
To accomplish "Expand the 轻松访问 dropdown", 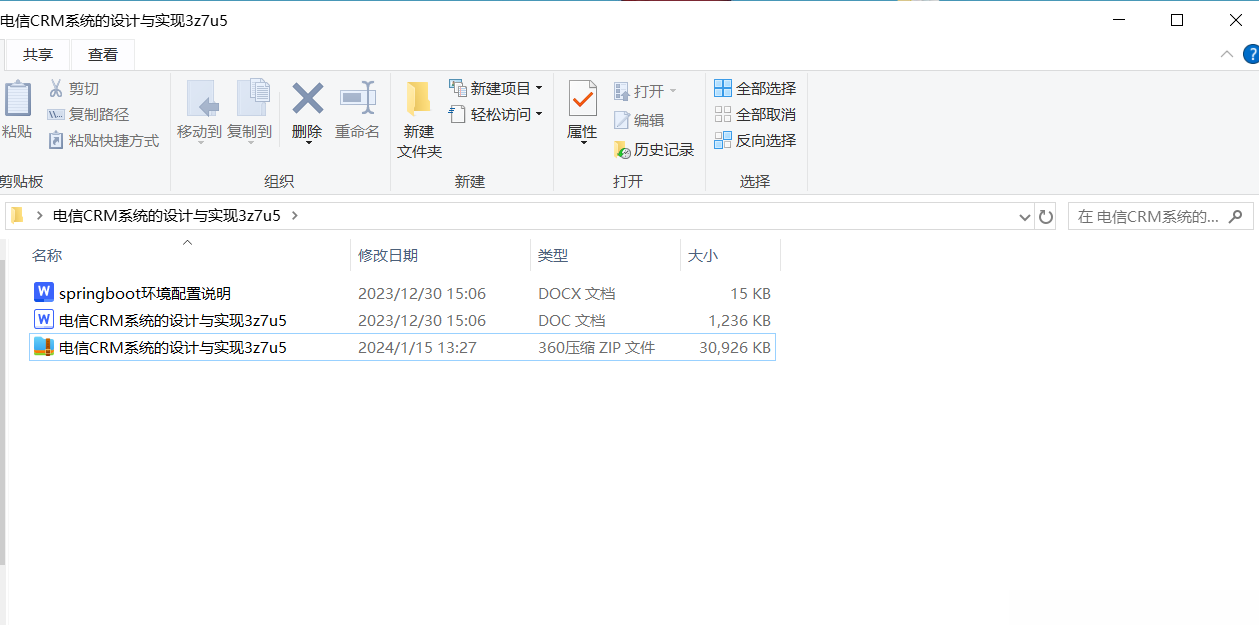I will click(x=538, y=114).
